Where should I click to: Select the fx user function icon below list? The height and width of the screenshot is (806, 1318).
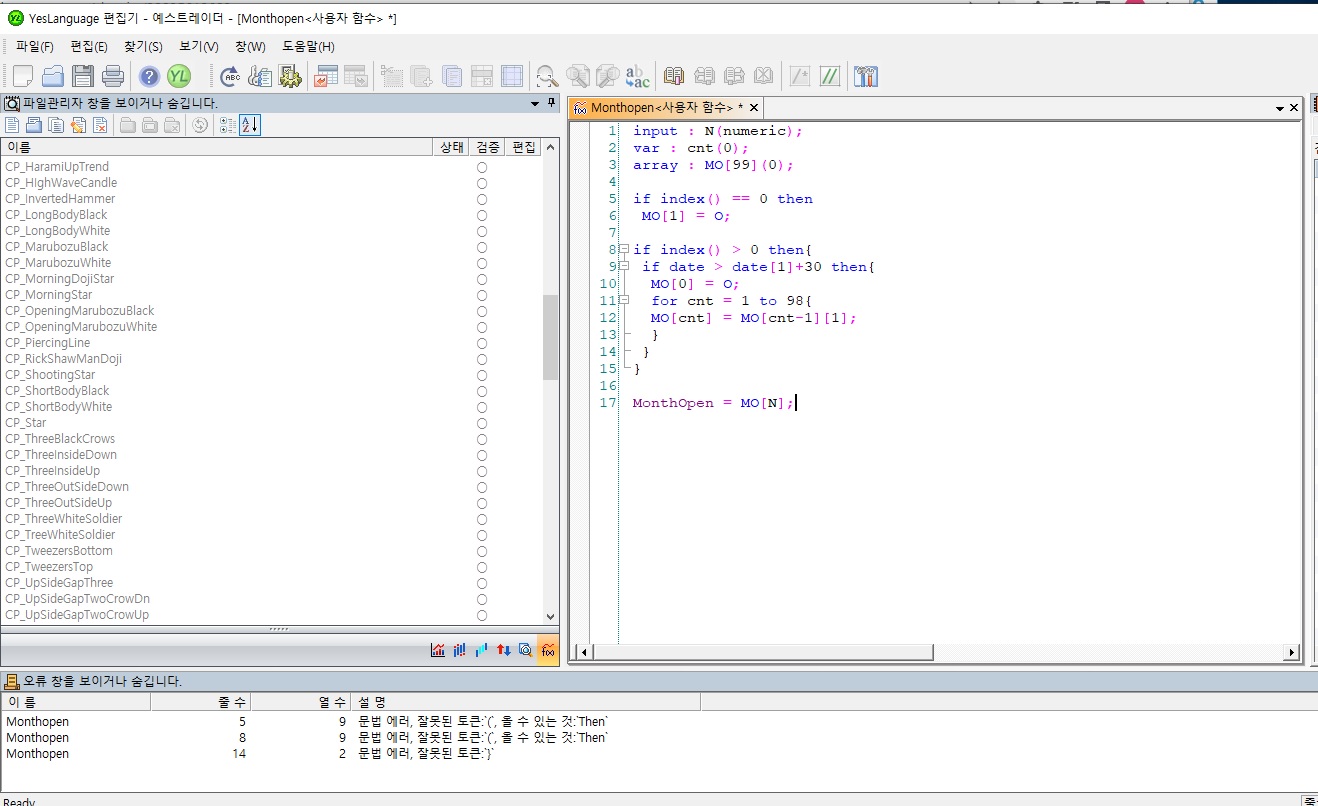(548, 650)
